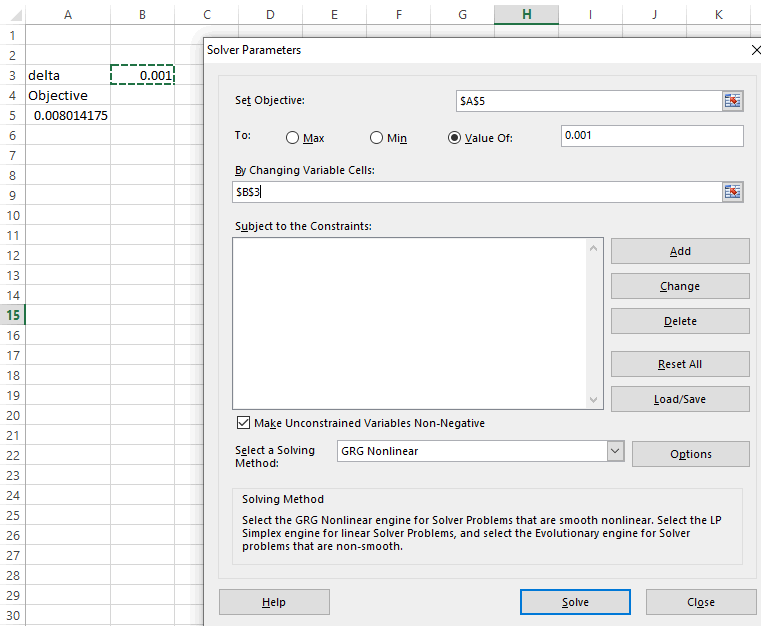Screen dimensions: 761x626
Task: Click the Help button
Action: coord(274,602)
